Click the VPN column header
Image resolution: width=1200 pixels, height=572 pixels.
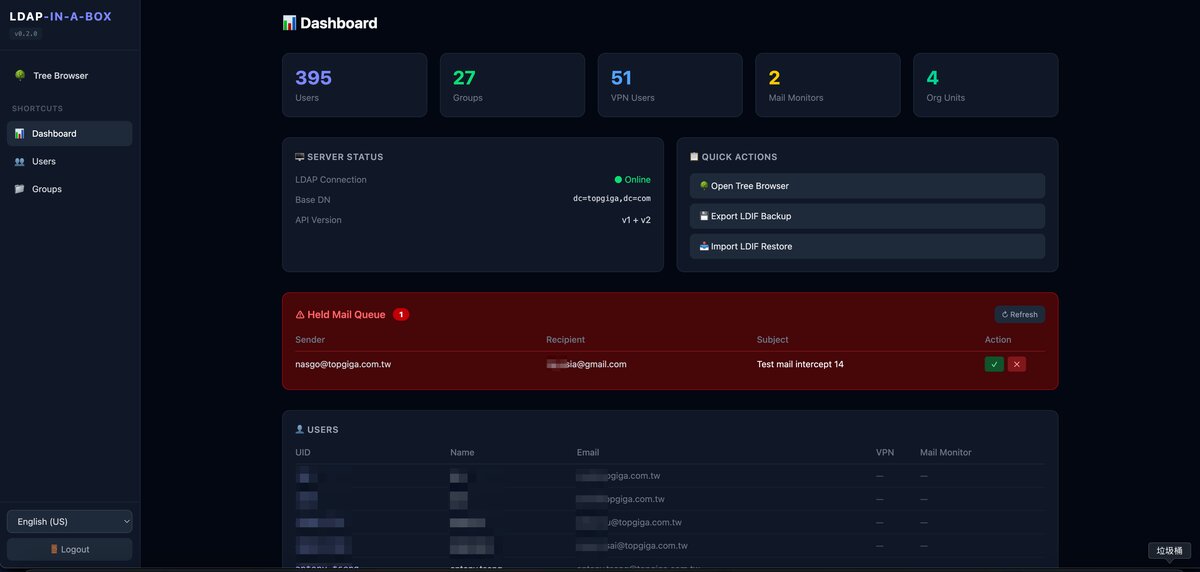885,452
